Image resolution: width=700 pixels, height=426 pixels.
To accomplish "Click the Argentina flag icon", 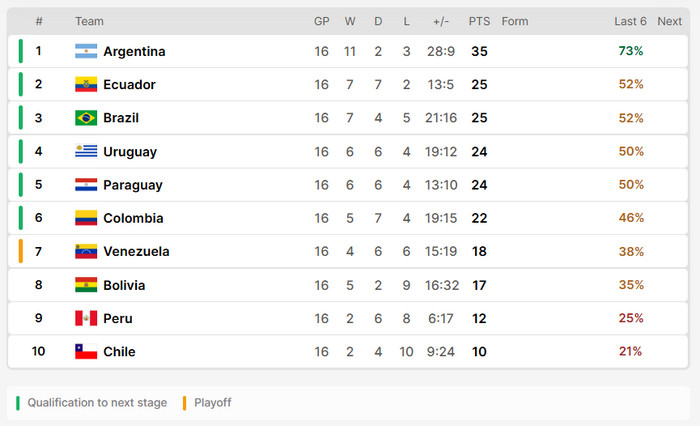I will coord(86,51).
